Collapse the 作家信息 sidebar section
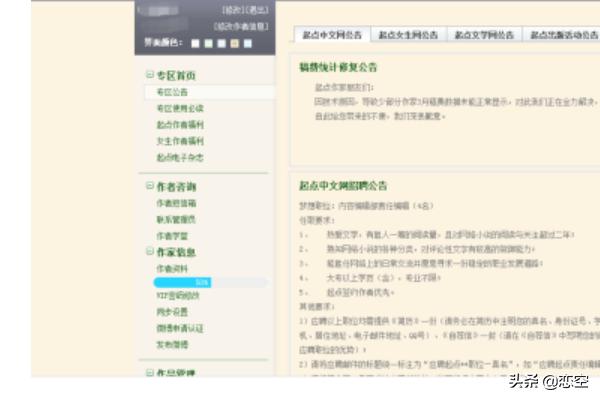This screenshot has width=600, height=400. point(150,251)
